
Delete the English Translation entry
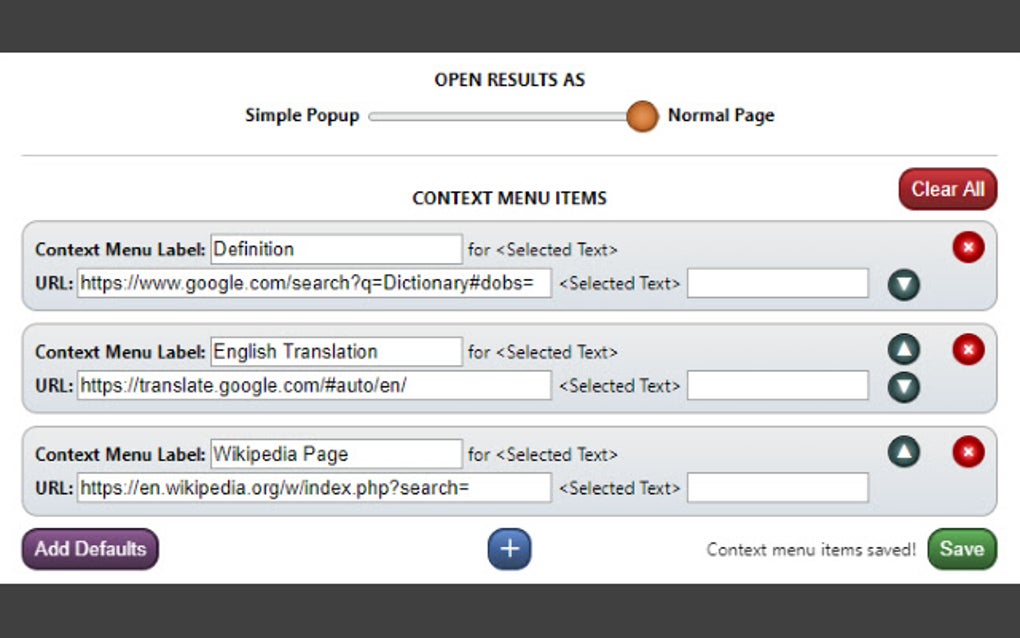coord(968,350)
